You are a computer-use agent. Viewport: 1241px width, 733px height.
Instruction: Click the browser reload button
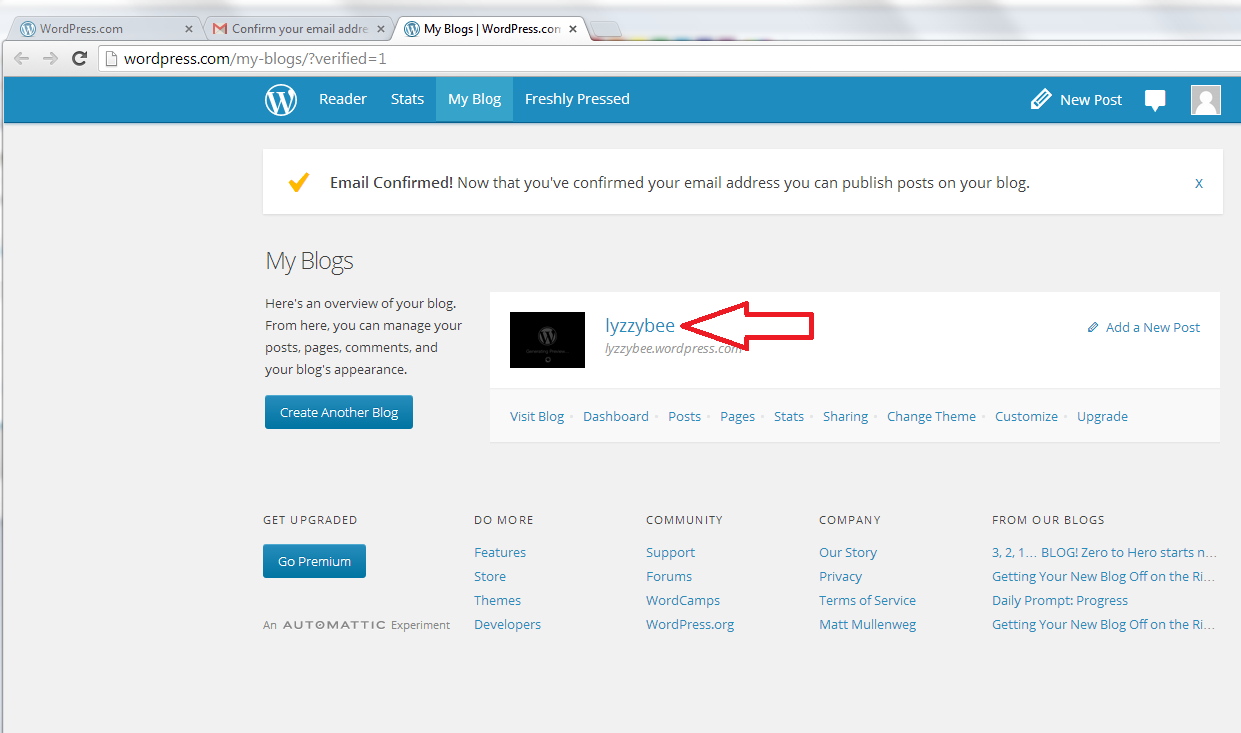tap(80, 59)
